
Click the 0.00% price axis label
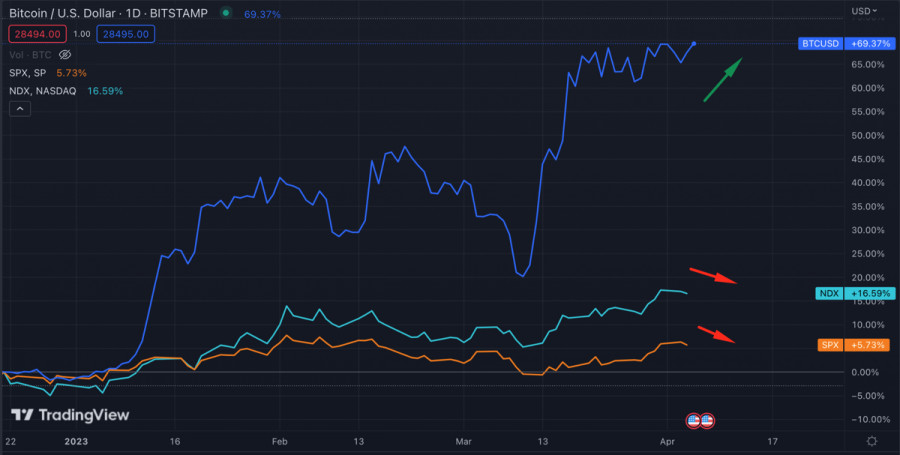(867, 372)
